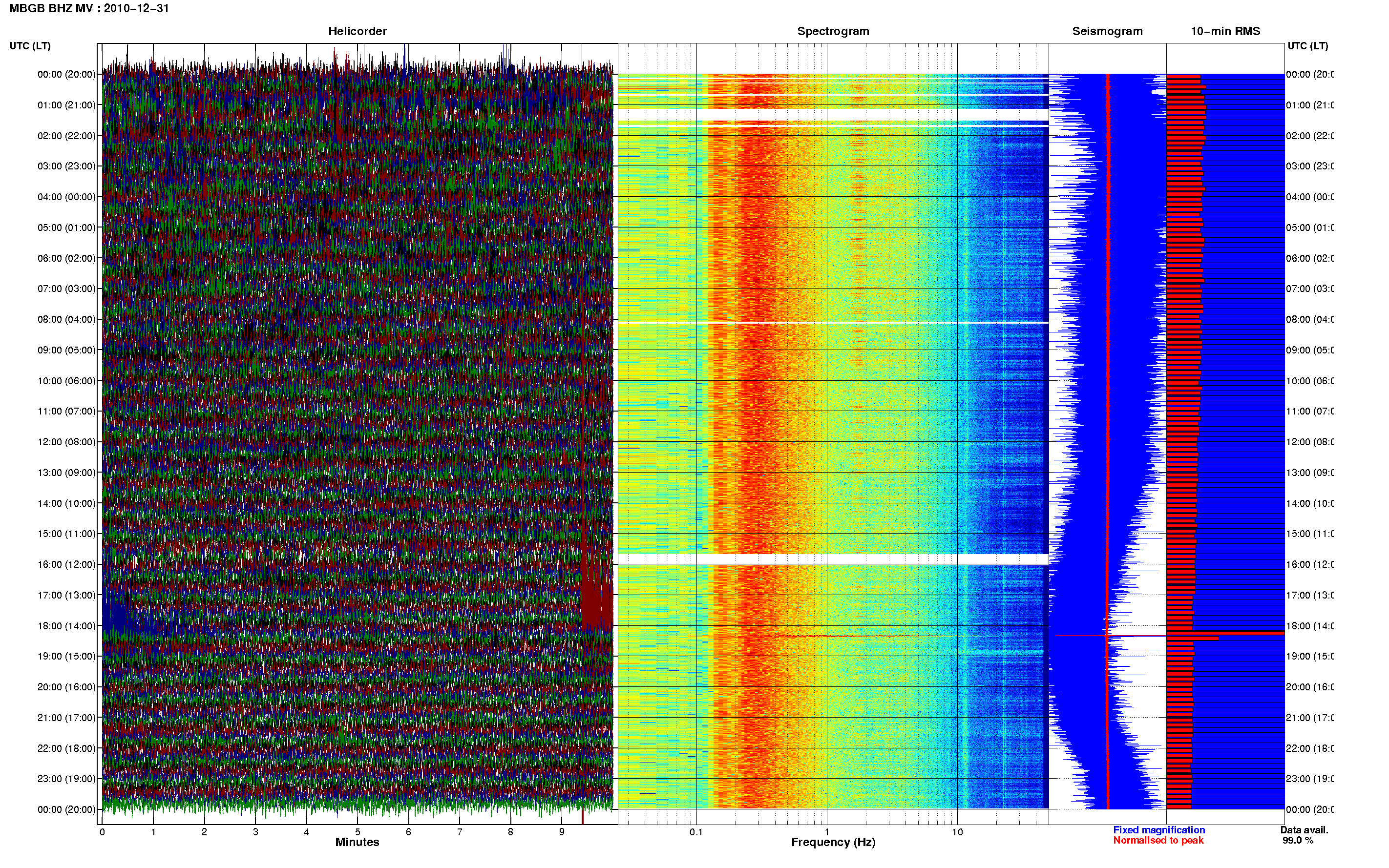Click the left time label '07:00 (03:00)'
The width and height of the screenshot is (1389, 868).
(x=66, y=289)
